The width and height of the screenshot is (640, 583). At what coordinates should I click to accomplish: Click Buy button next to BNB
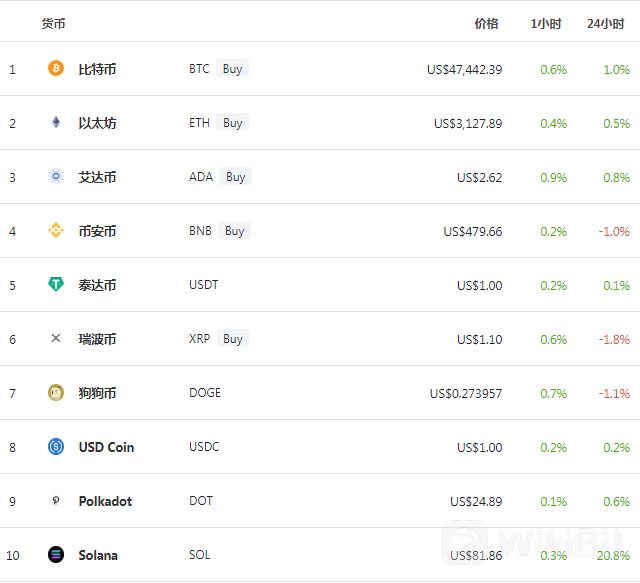[234, 230]
